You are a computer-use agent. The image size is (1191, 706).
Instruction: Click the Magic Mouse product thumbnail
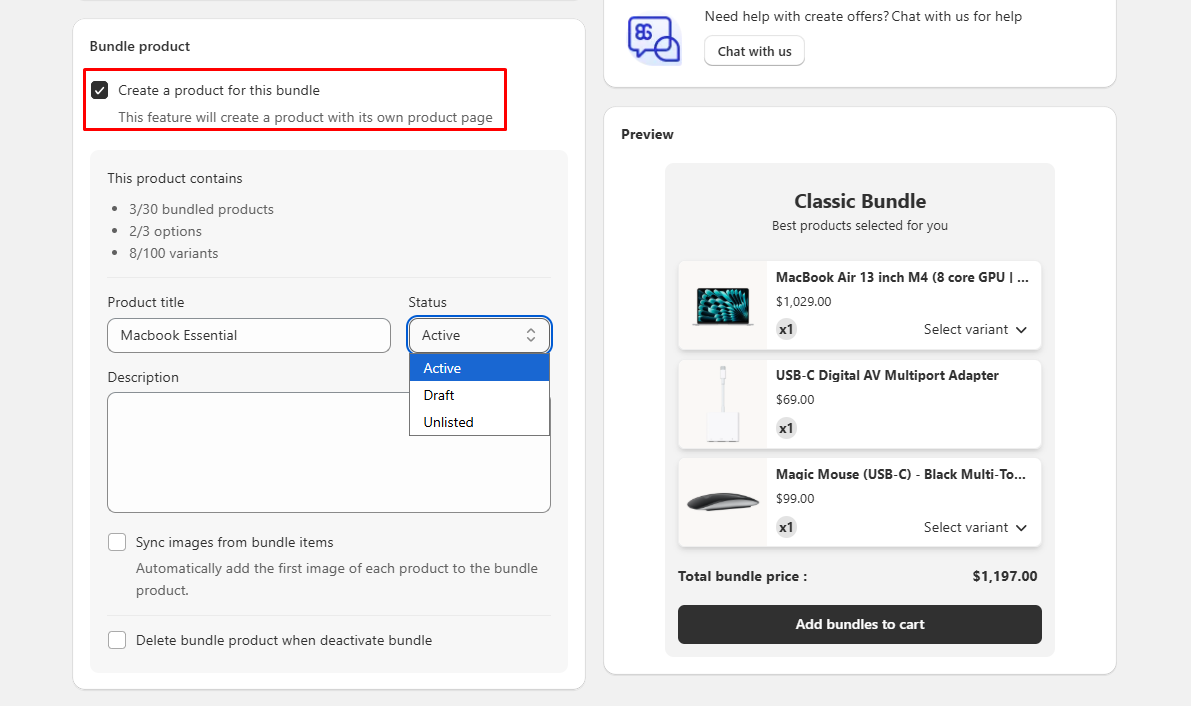[722, 502]
